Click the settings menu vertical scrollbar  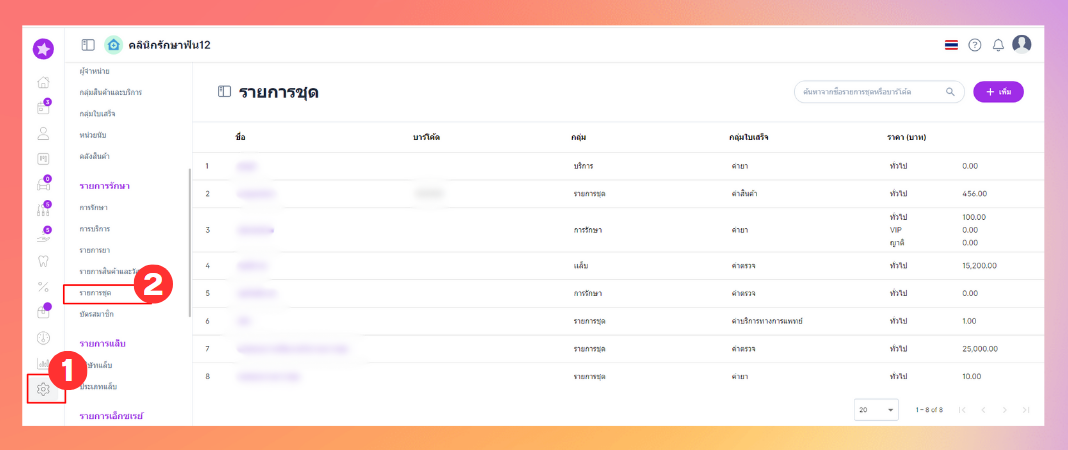click(x=189, y=242)
